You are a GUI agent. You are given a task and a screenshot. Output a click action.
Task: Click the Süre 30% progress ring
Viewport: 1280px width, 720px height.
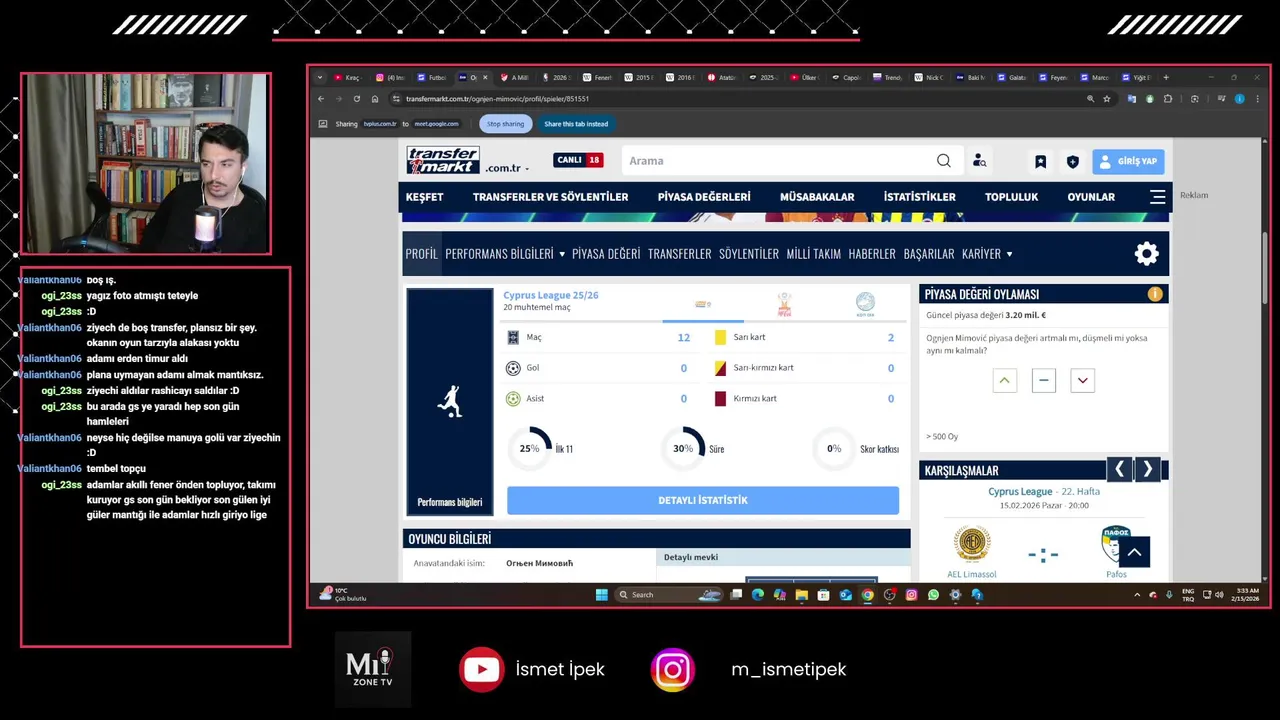pos(683,449)
